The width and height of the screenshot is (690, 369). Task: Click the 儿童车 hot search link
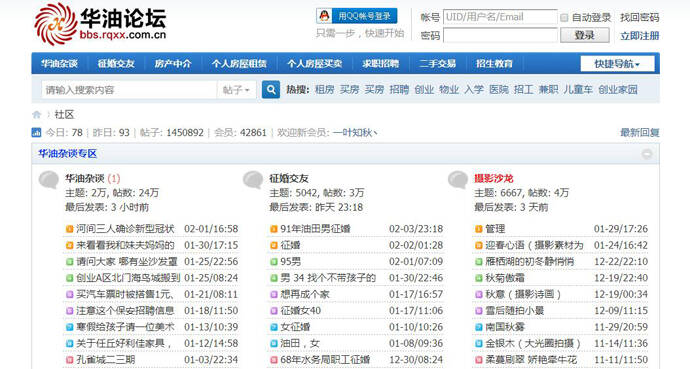pyautogui.click(x=578, y=90)
